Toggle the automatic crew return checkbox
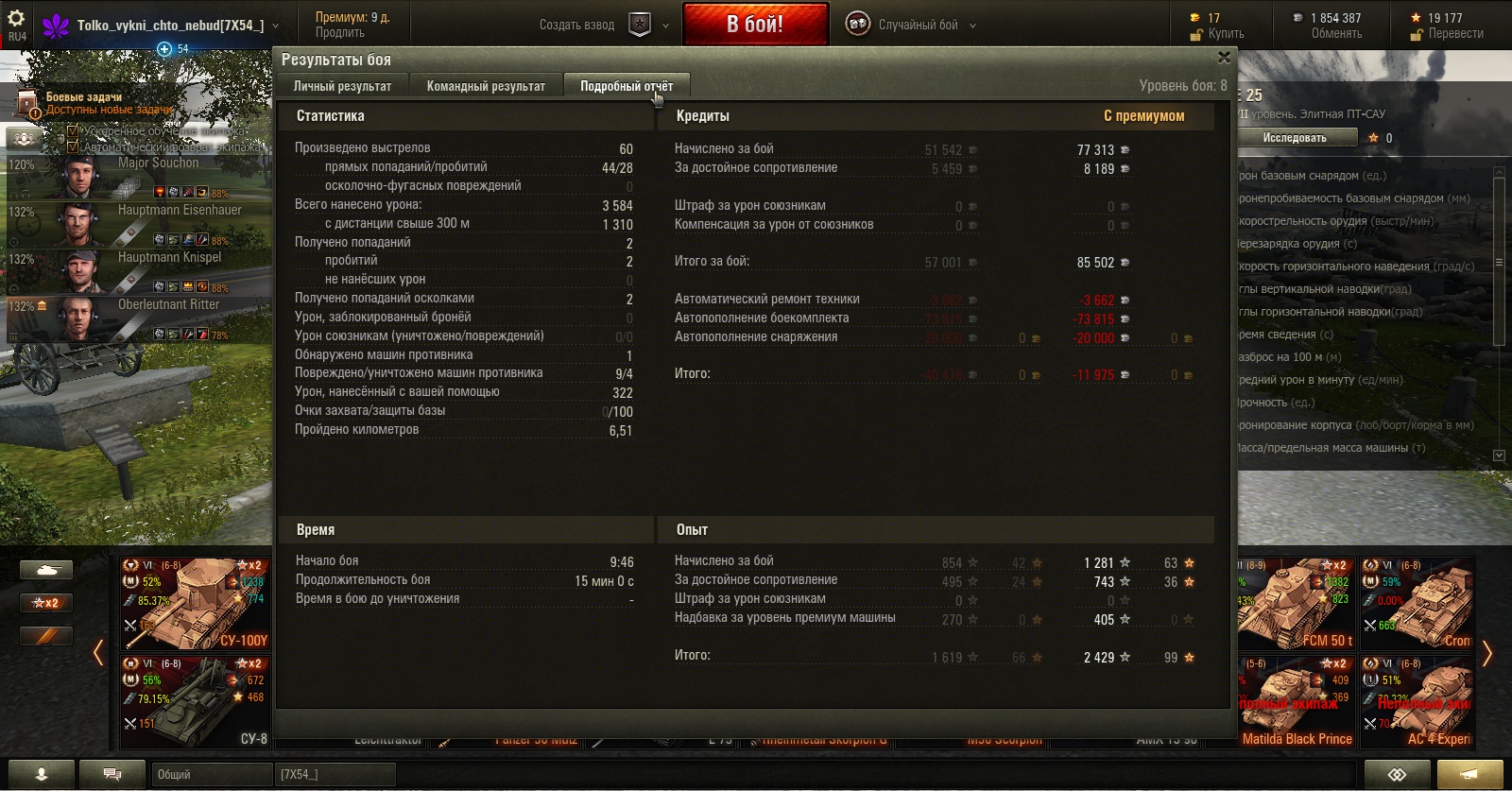The height and width of the screenshot is (791, 1512). click(x=73, y=146)
